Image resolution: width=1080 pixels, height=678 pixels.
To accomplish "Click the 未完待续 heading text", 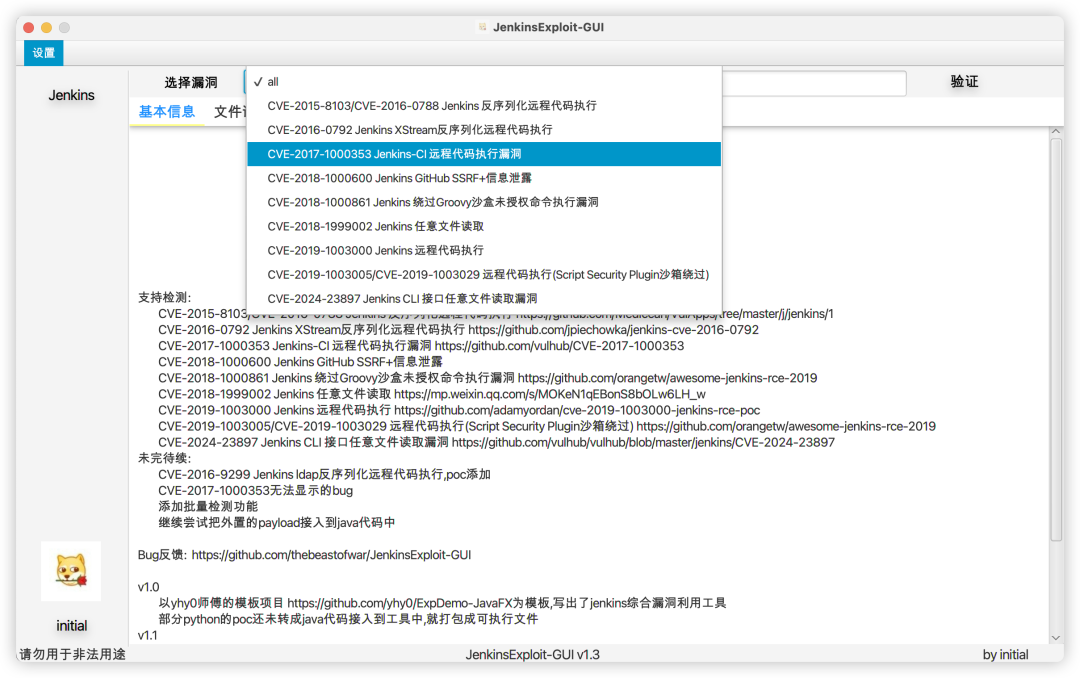I will (165, 458).
